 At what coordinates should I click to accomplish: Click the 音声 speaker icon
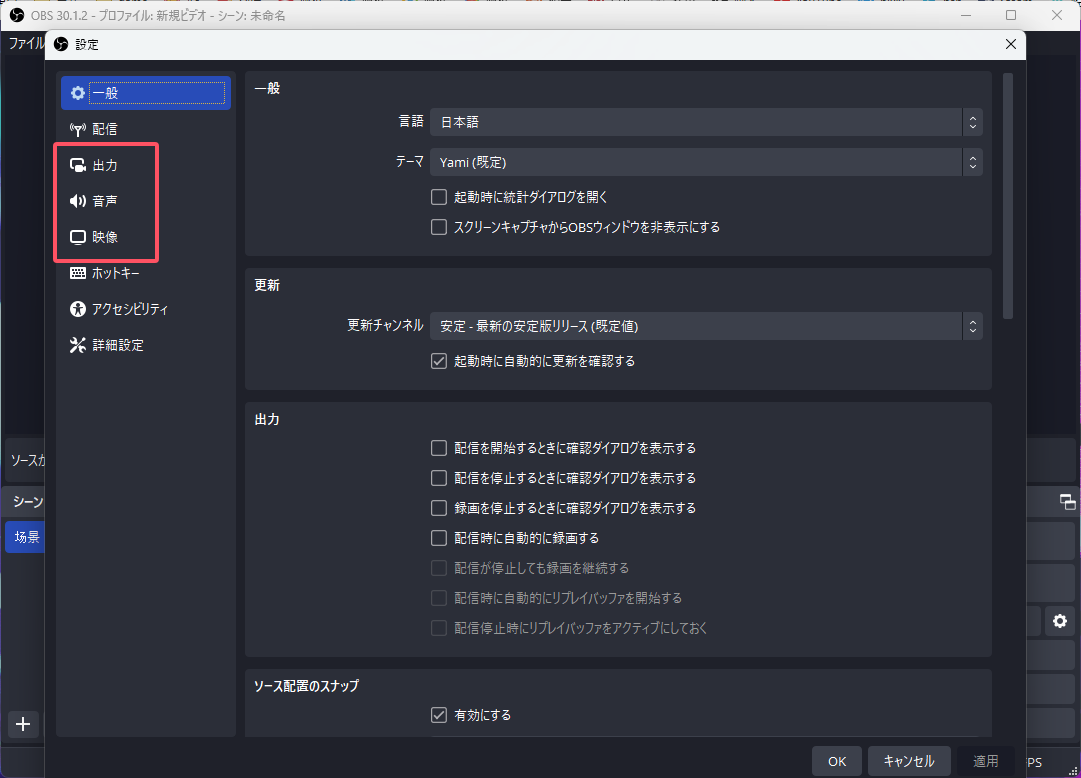tap(78, 201)
